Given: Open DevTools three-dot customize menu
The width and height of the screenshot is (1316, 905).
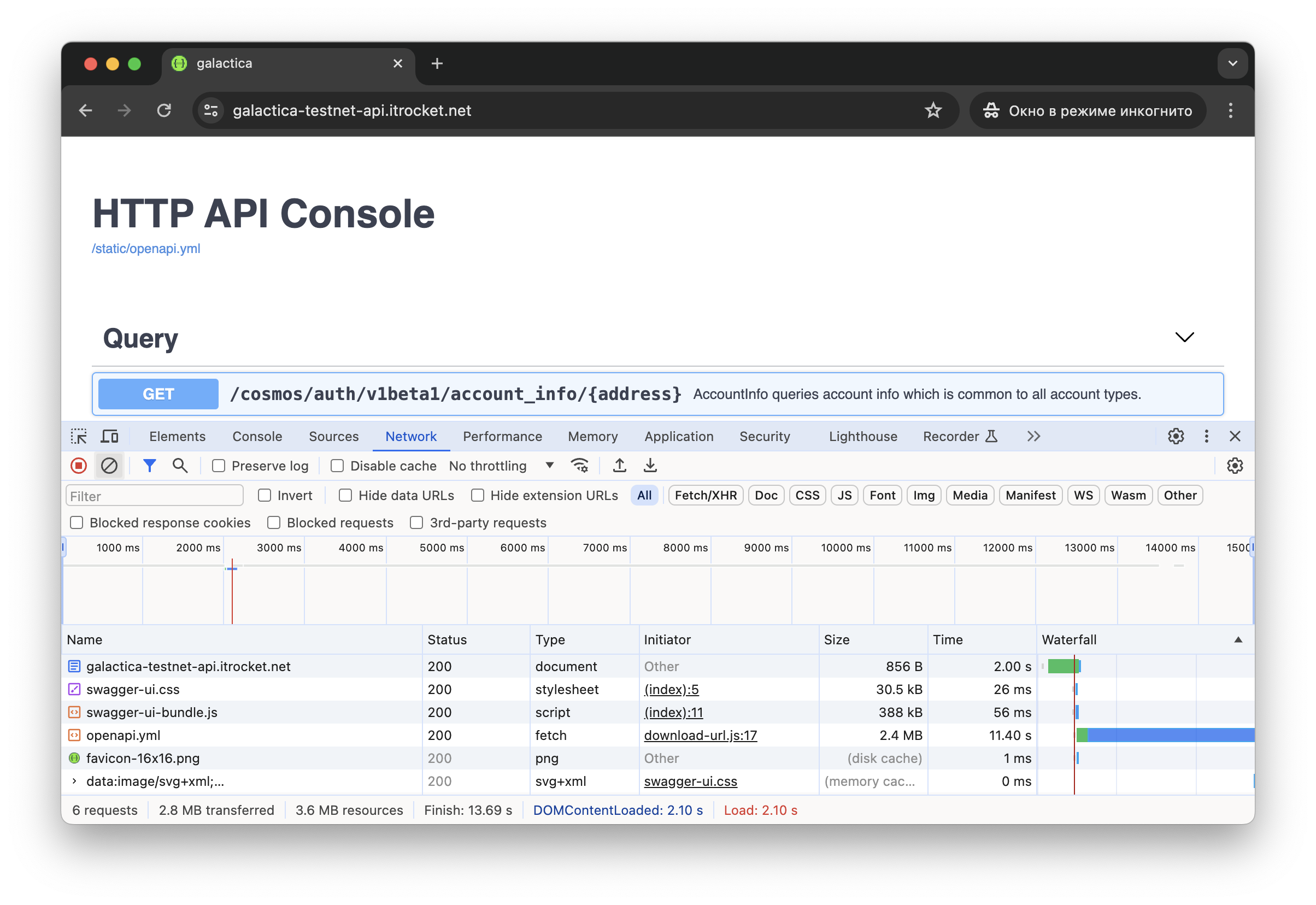Looking at the screenshot, I should pos(1206,436).
